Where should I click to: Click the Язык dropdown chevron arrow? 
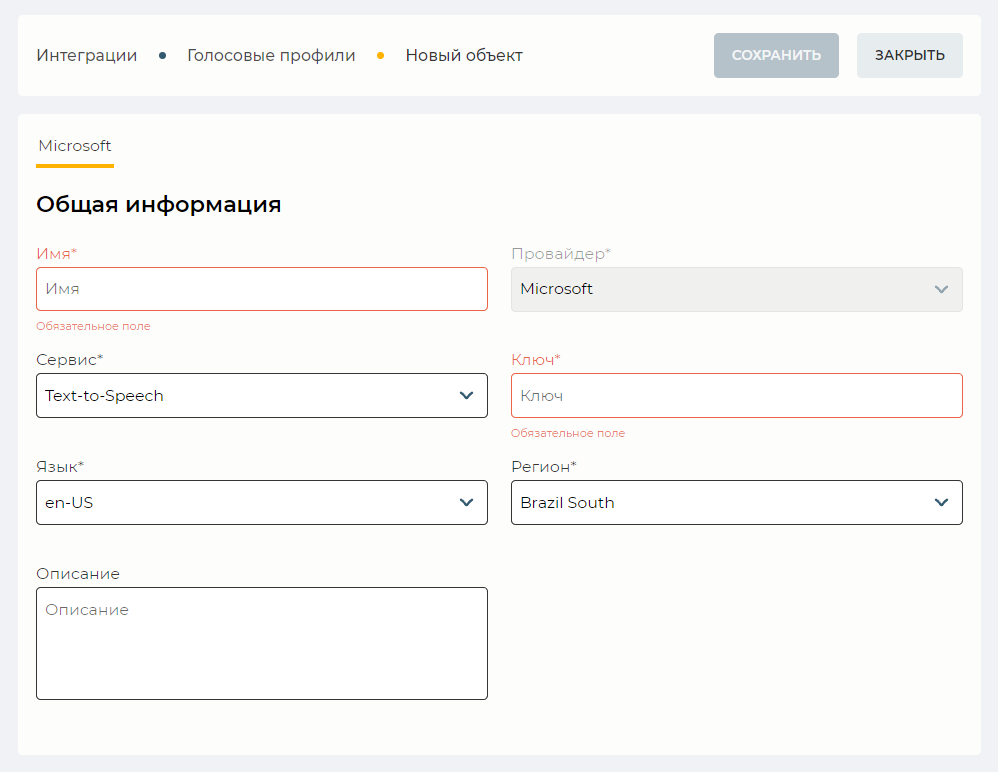(466, 502)
